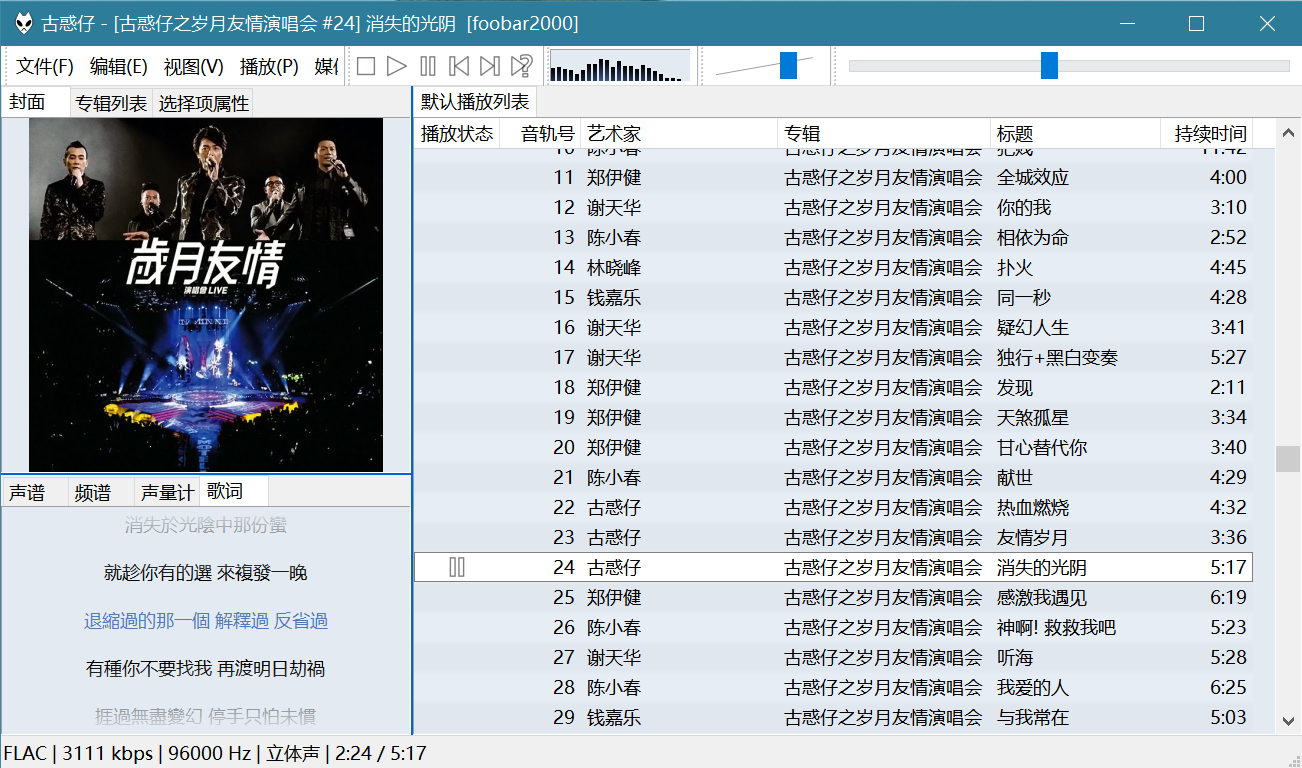Click the FLAC status bar text
This screenshot has height=768, width=1302.
click(25, 753)
